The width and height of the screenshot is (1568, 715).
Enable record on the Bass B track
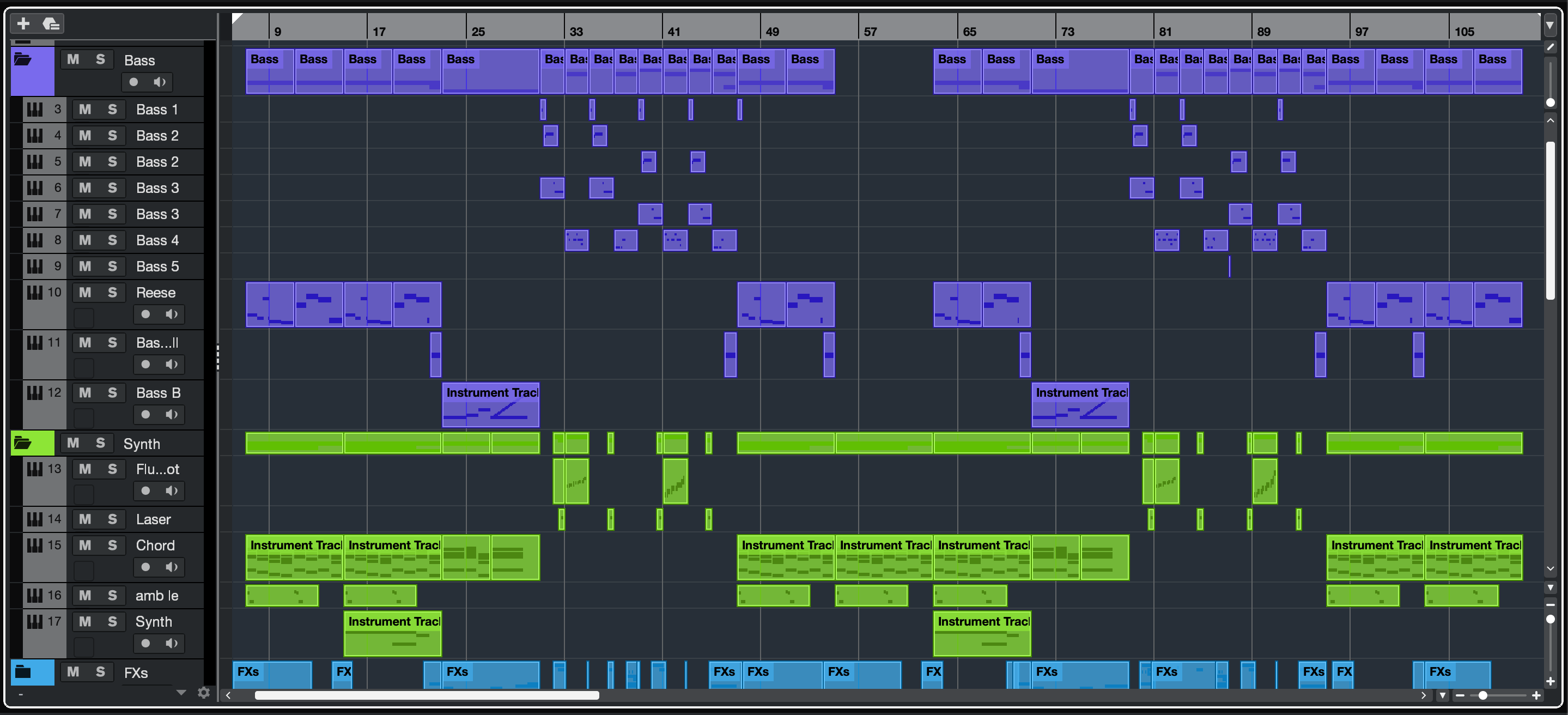(x=145, y=415)
